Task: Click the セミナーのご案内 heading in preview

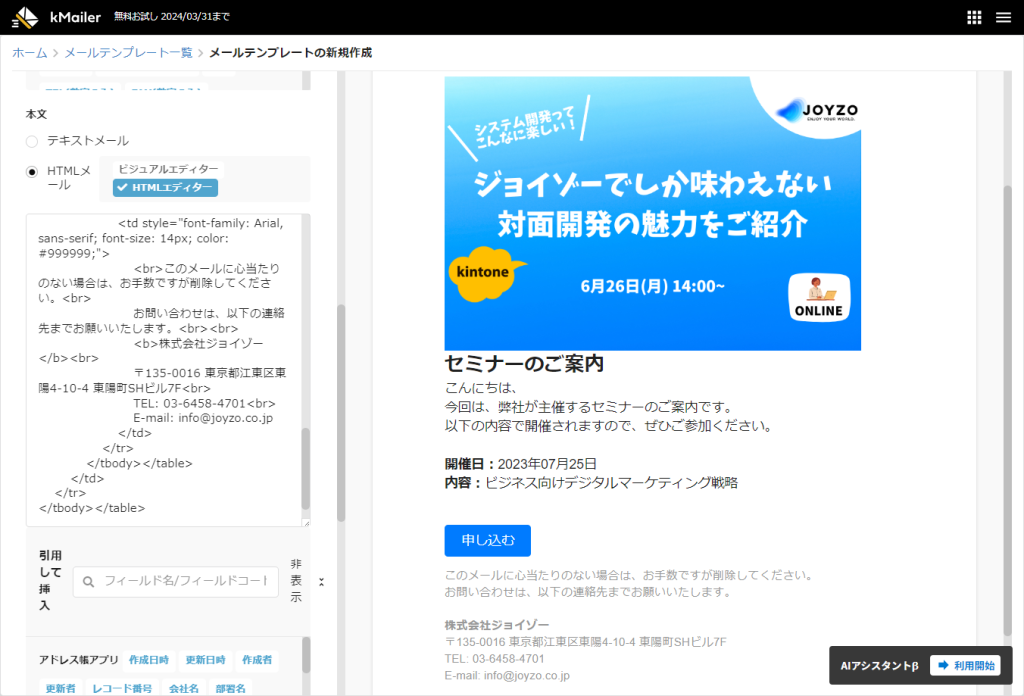Action: click(524, 364)
